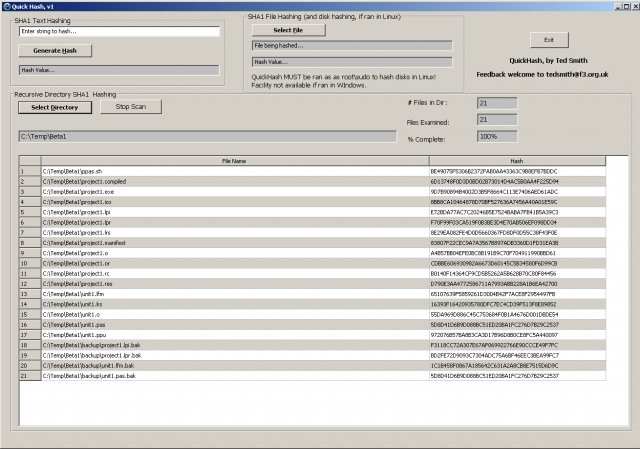Select the project1.res file name cell
Image resolution: width=640 pixels, height=449 pixels.
pyautogui.click(x=235, y=284)
